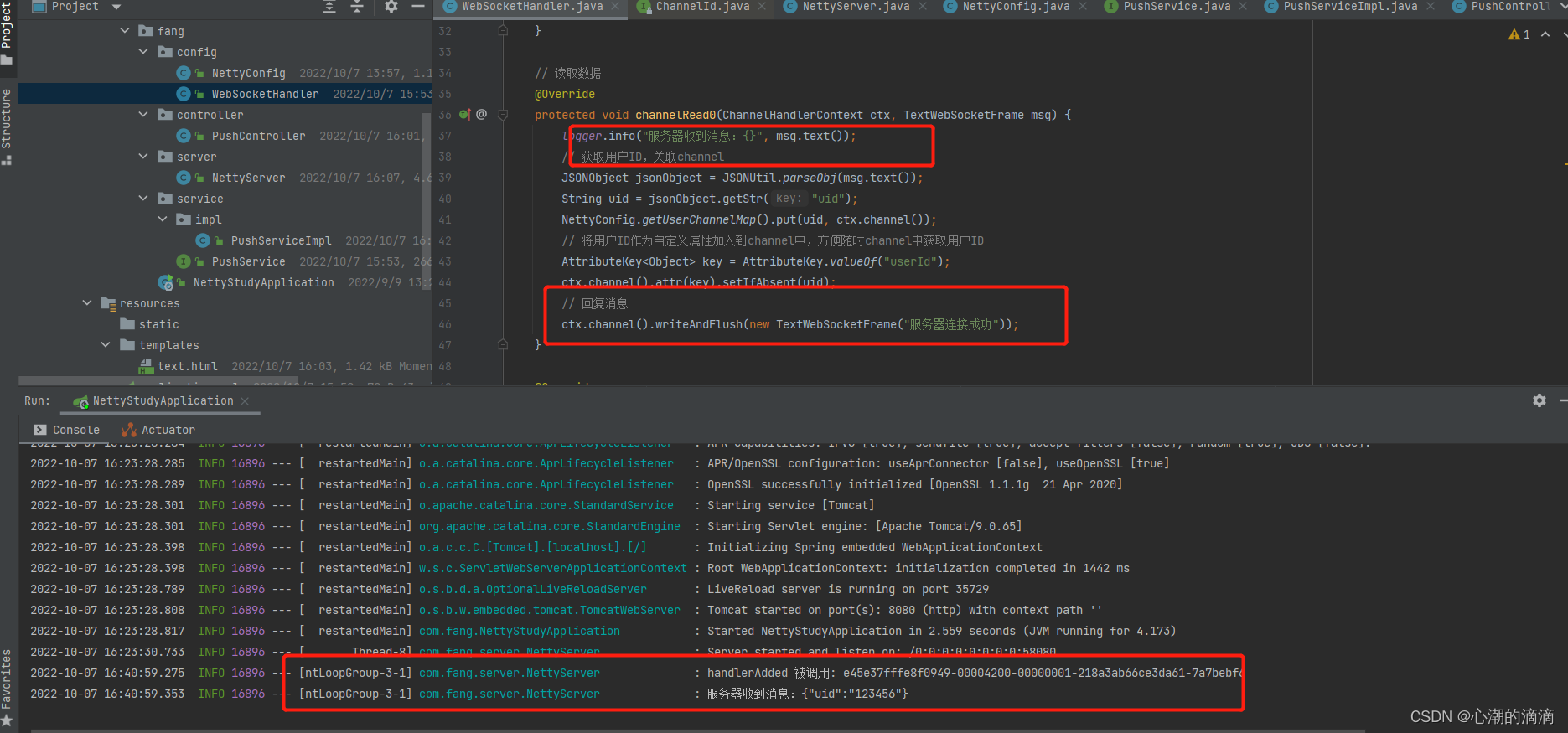Close the NettyConfig.java tab

click(1083, 7)
